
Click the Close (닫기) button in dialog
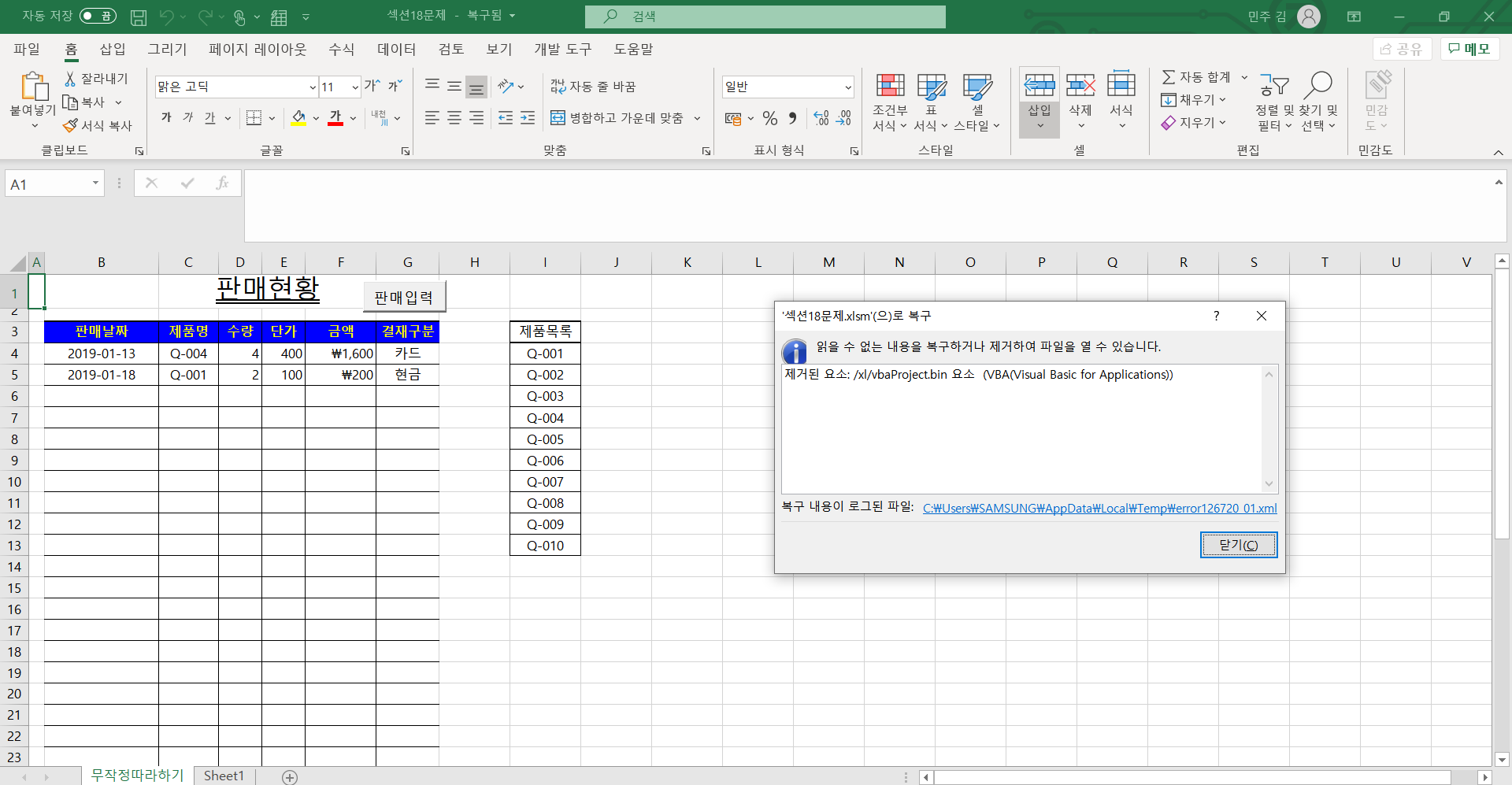pos(1238,545)
